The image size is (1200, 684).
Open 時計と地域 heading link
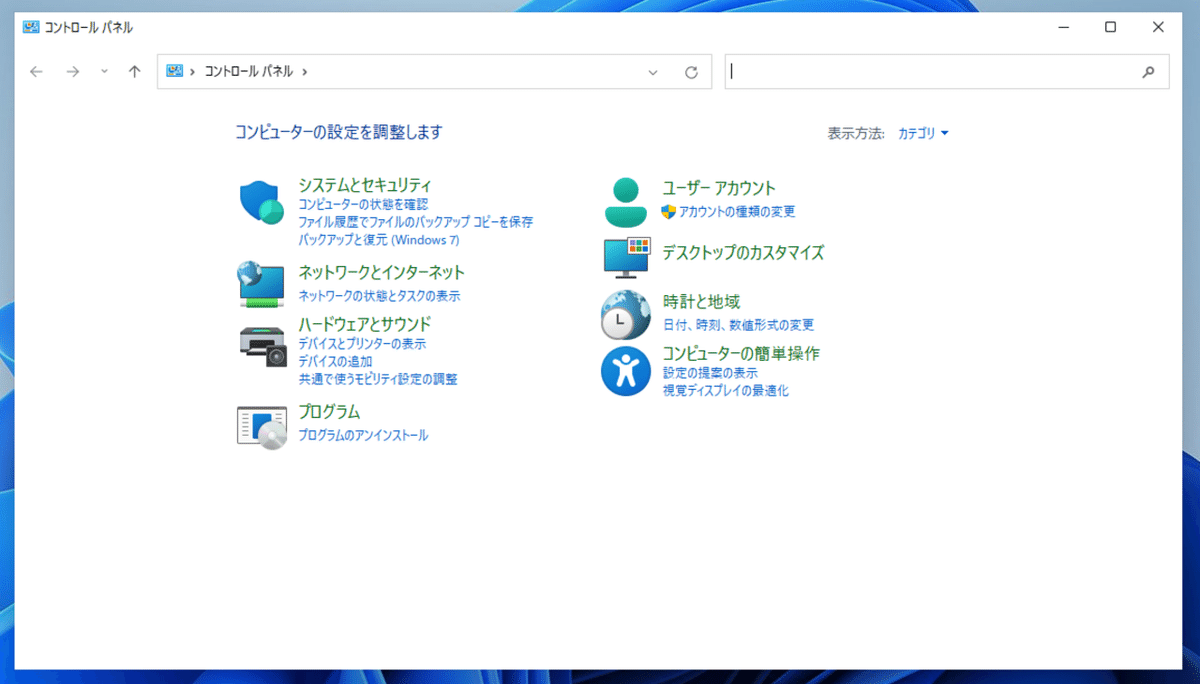click(701, 301)
